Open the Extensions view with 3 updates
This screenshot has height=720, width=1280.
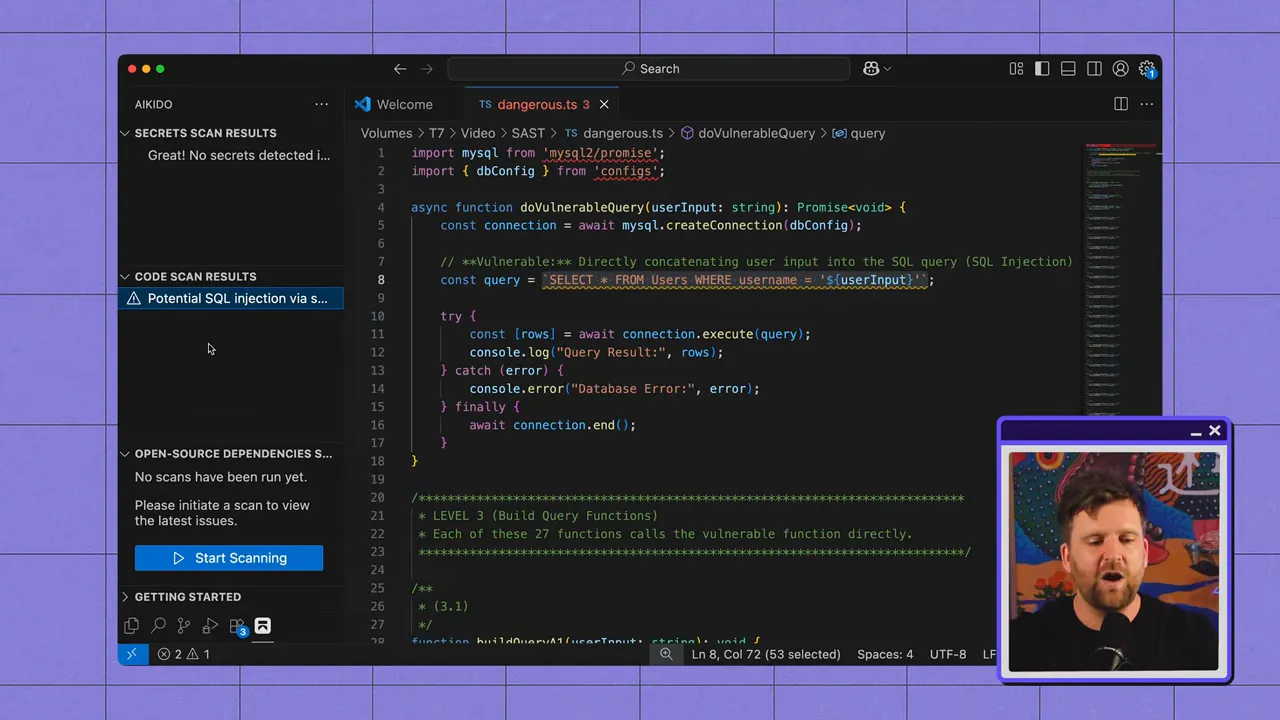[x=237, y=625]
